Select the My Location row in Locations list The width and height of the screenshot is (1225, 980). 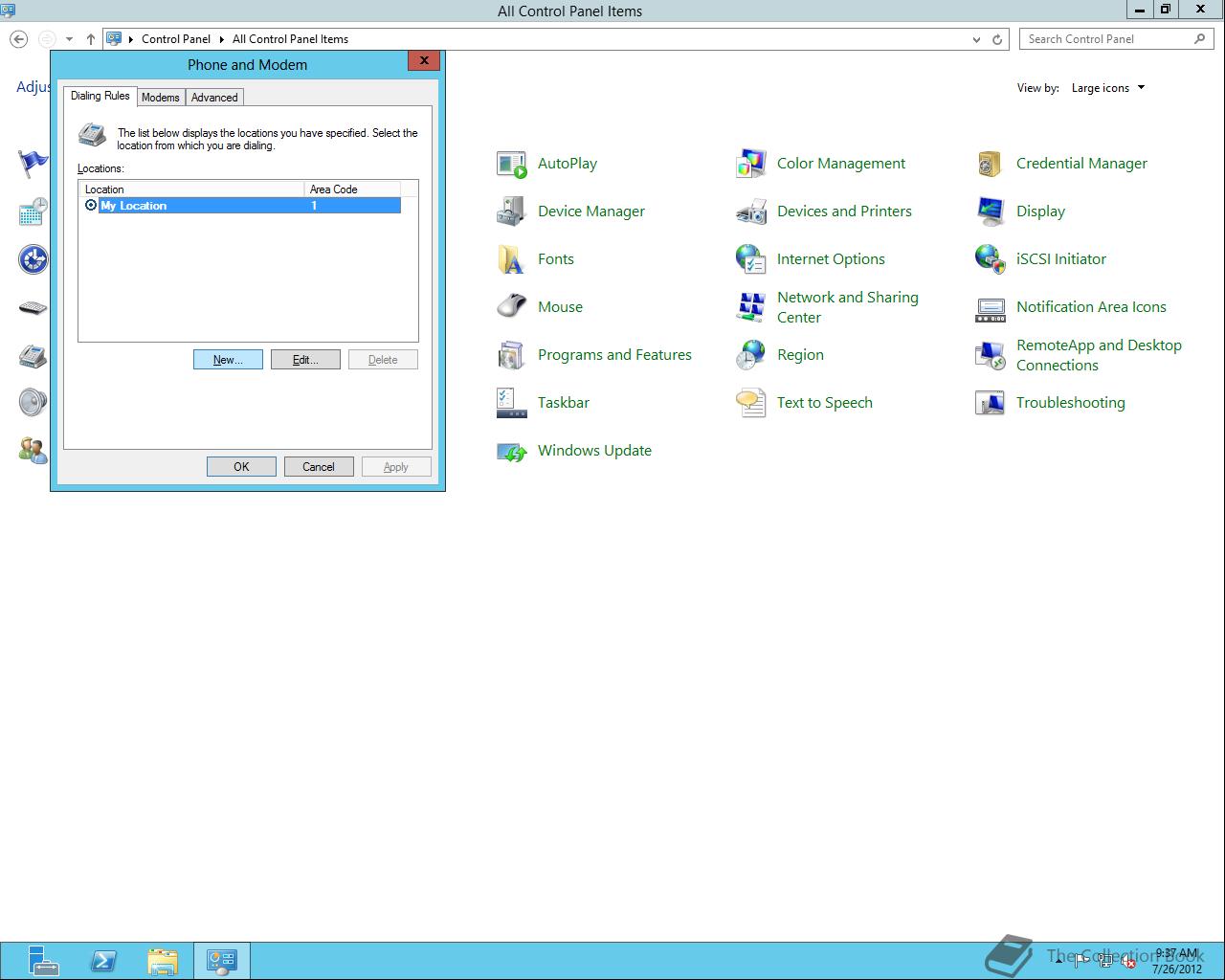click(x=191, y=205)
